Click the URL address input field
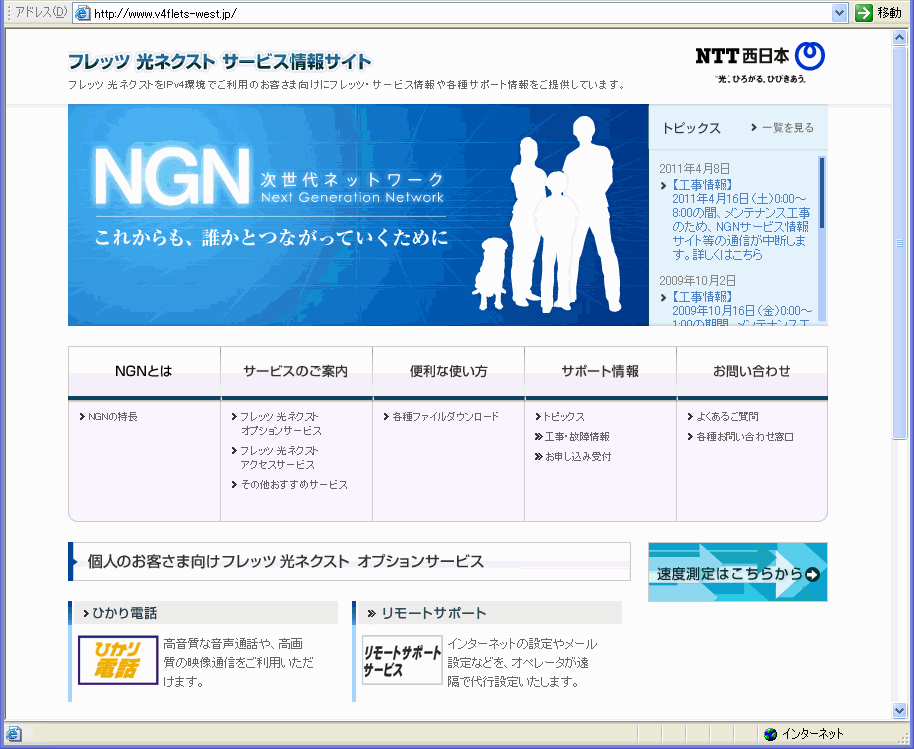The image size is (914, 749). pyautogui.click(x=460, y=13)
